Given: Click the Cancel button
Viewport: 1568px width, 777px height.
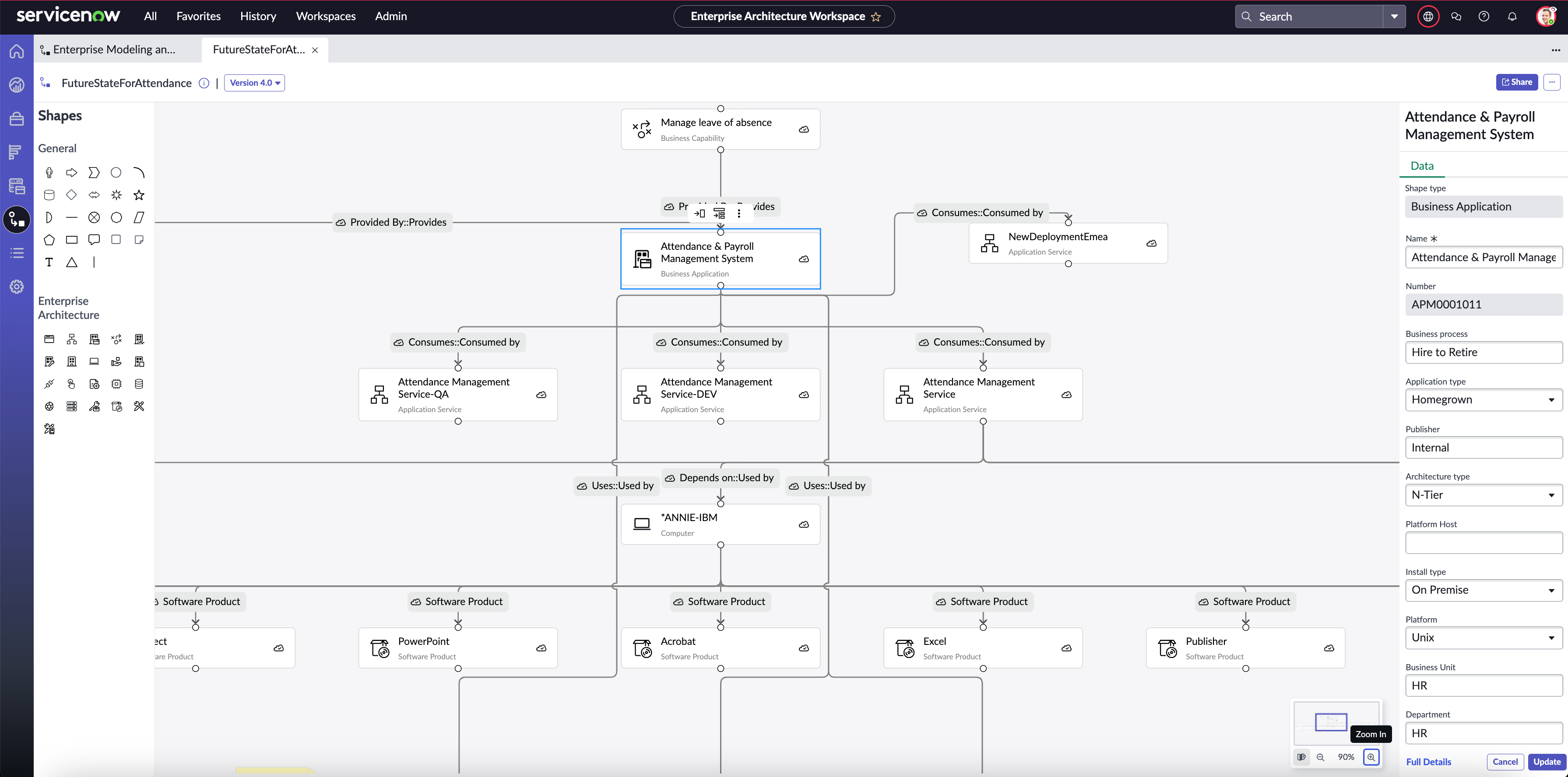Looking at the screenshot, I should 1505,762.
